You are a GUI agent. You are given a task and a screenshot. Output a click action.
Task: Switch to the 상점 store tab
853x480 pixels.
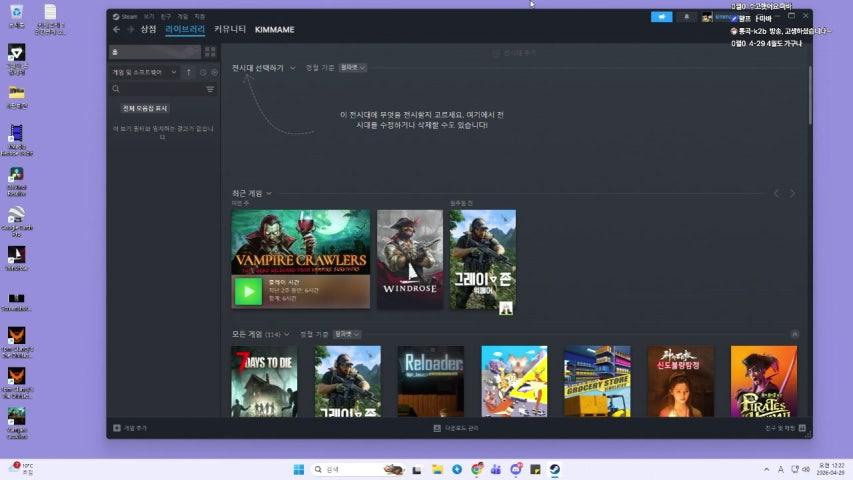pyautogui.click(x=148, y=30)
